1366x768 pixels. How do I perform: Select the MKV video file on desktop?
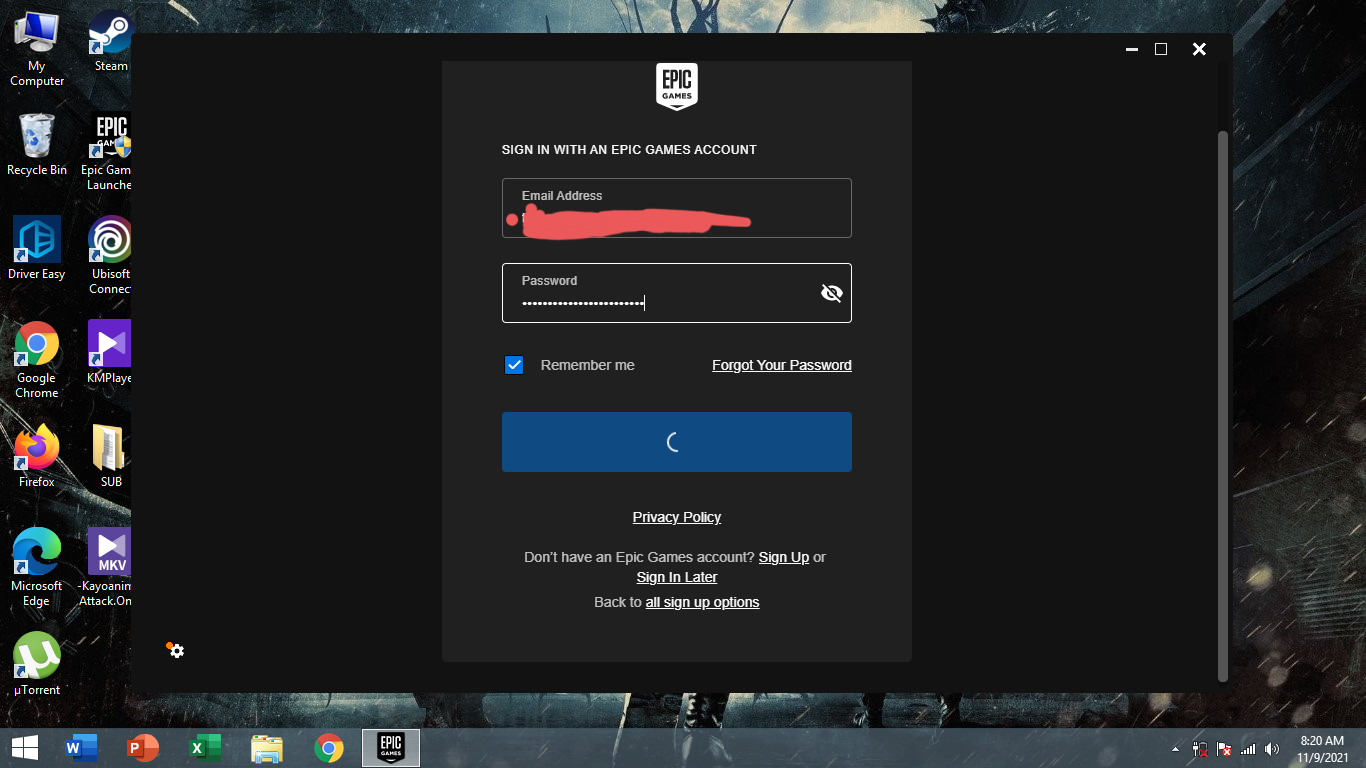pos(107,568)
